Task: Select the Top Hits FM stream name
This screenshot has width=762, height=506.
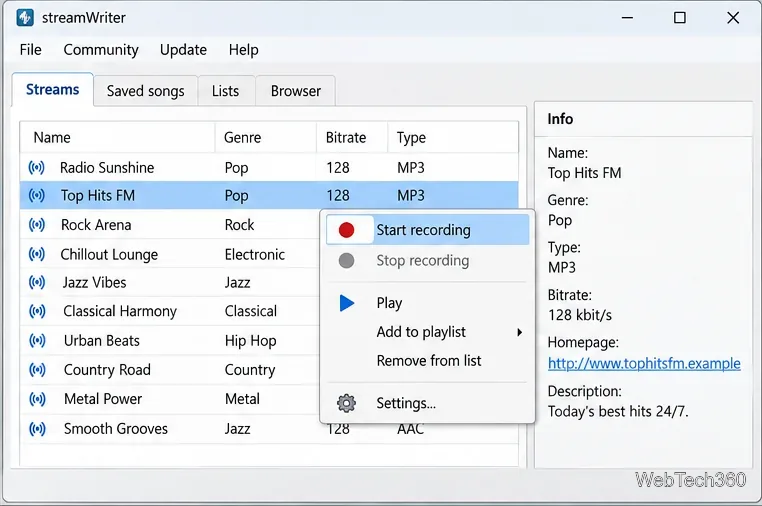Action: 98,195
